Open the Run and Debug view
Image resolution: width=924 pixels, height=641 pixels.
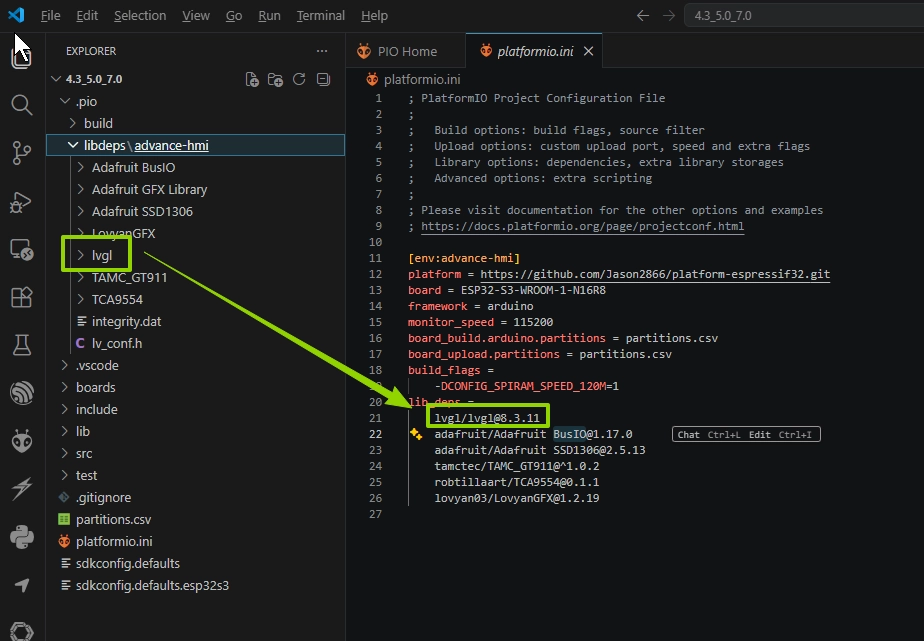22,201
